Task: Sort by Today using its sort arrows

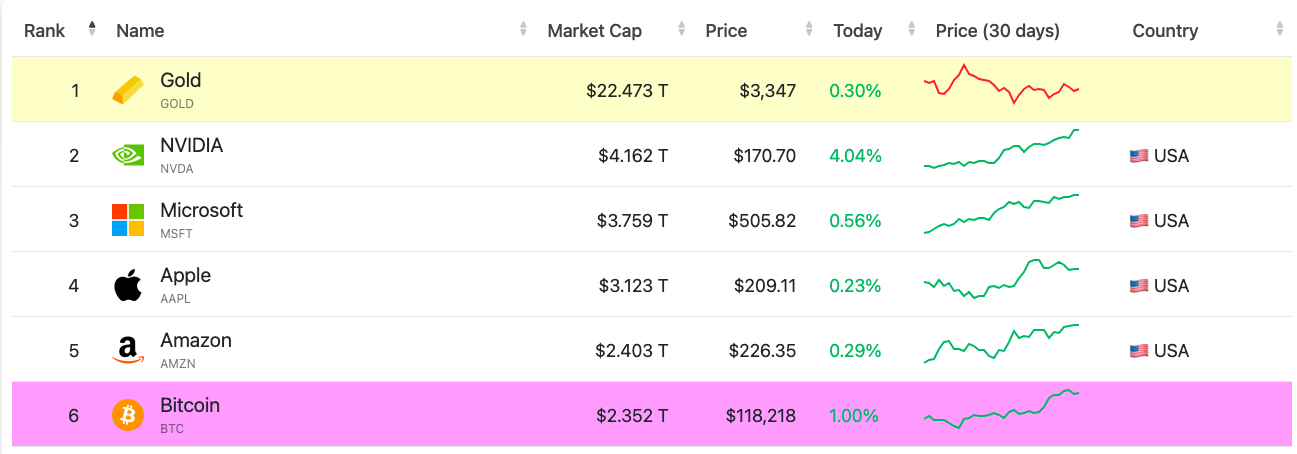Action: click(x=911, y=30)
